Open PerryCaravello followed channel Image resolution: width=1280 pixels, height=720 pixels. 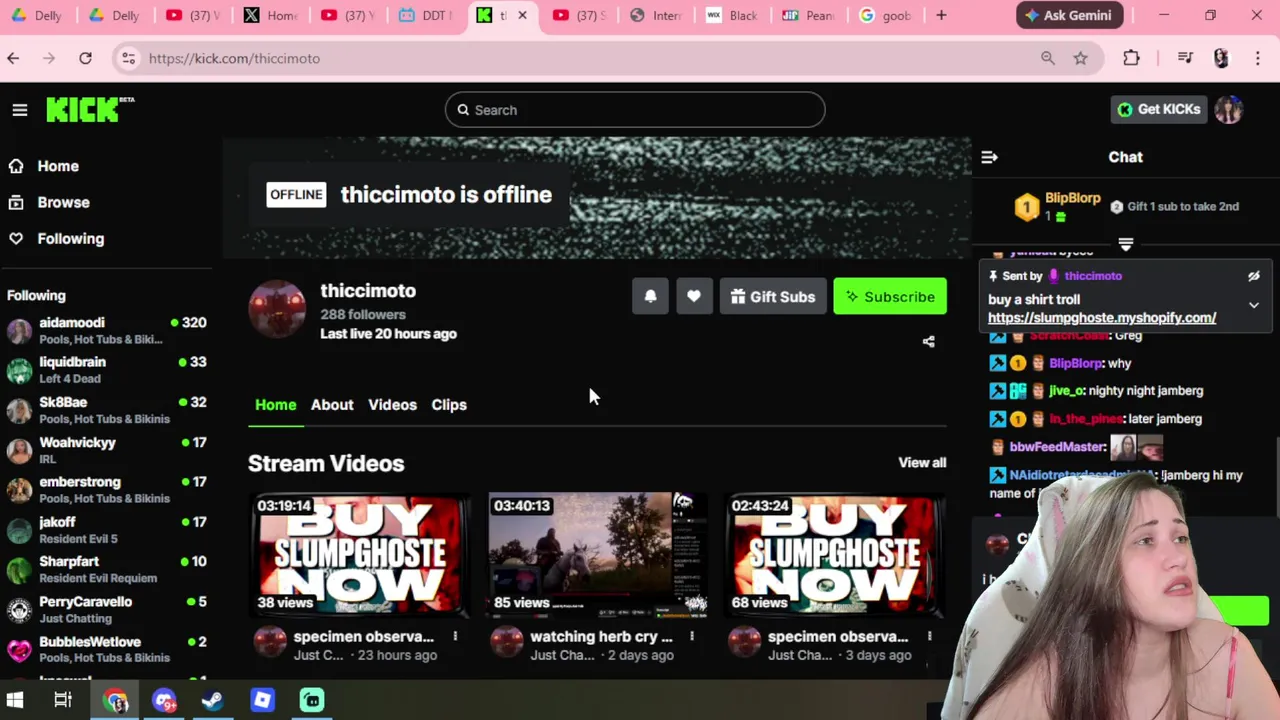pyautogui.click(x=106, y=610)
